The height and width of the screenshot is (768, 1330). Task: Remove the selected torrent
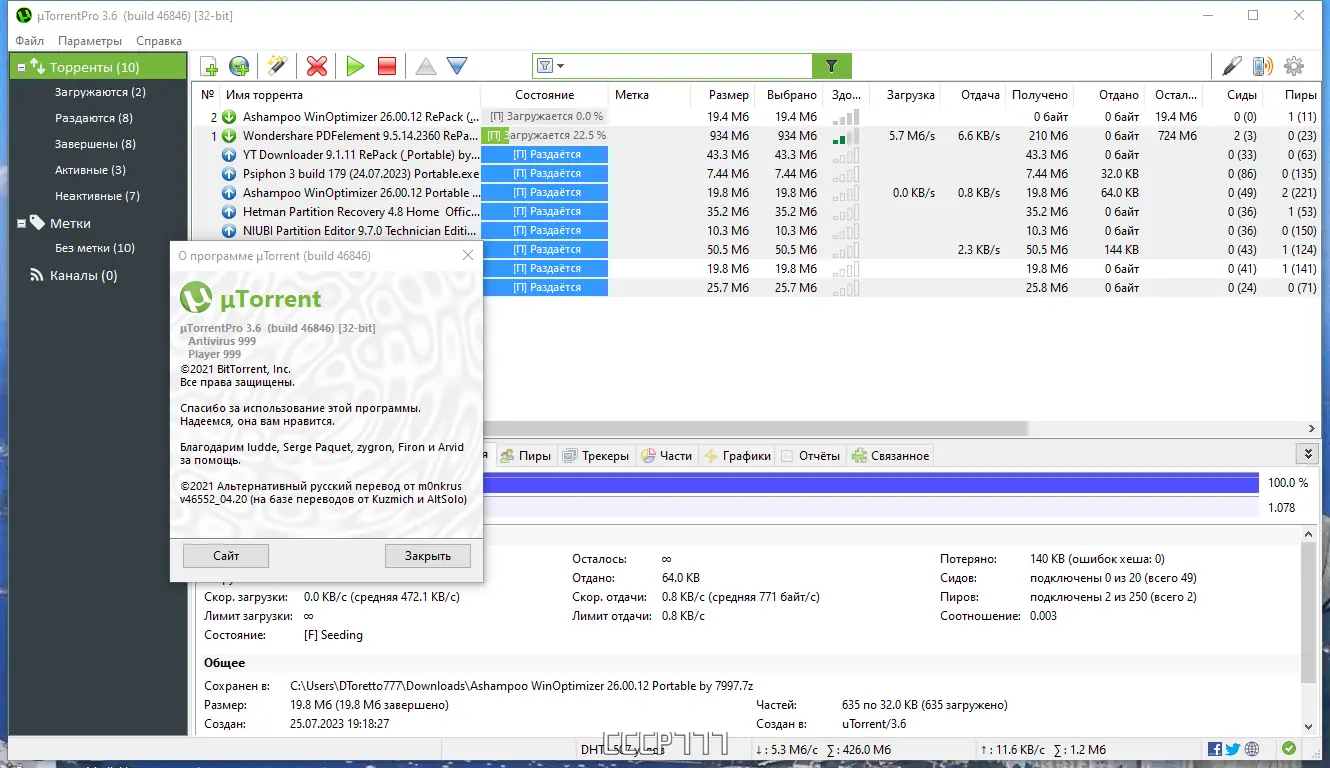pyautogui.click(x=316, y=65)
